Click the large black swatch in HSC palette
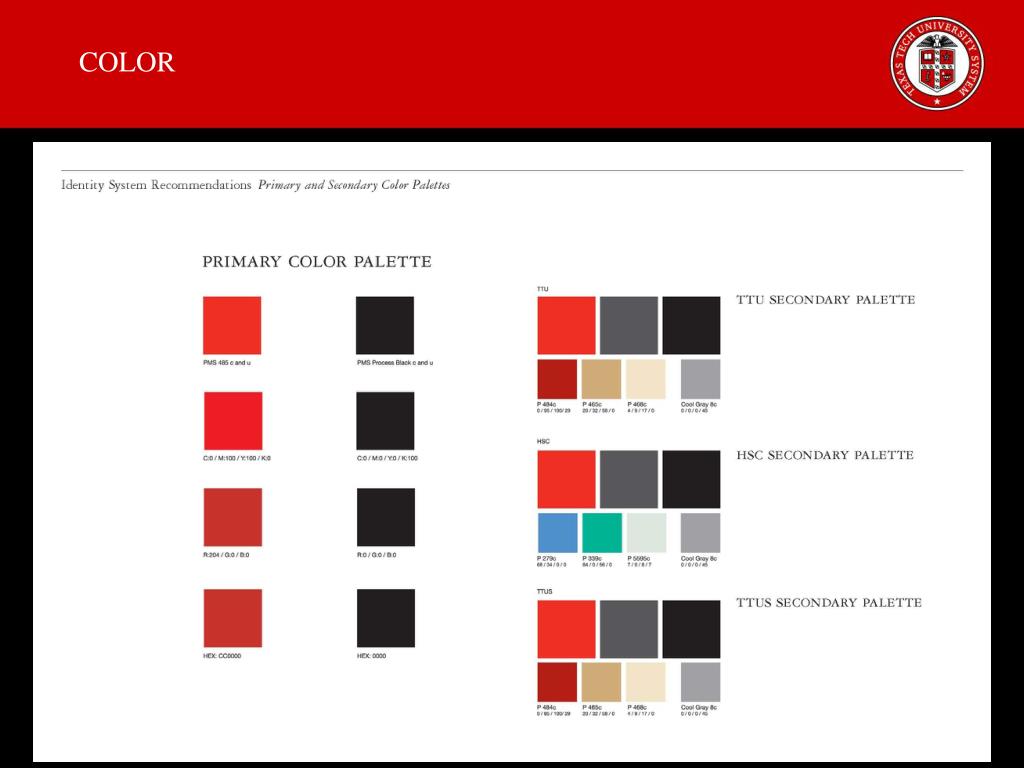This screenshot has height=768, width=1024. pyautogui.click(x=691, y=479)
